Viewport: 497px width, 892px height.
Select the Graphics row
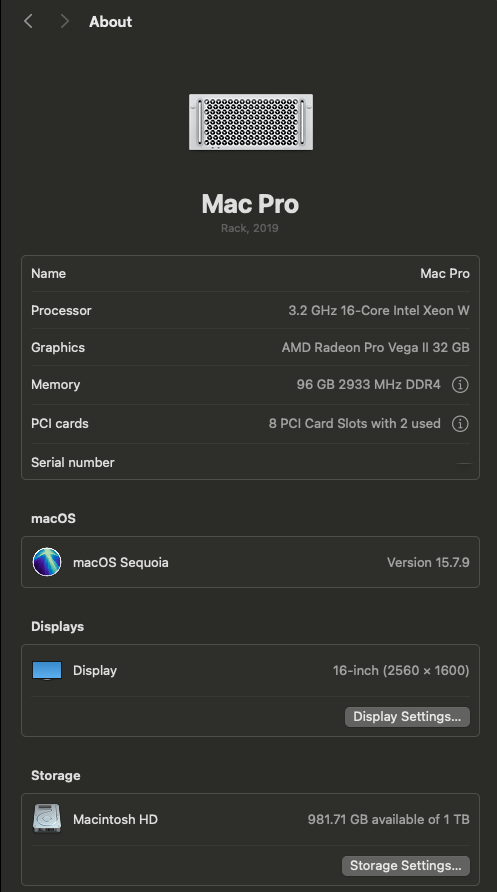pyautogui.click(x=250, y=348)
